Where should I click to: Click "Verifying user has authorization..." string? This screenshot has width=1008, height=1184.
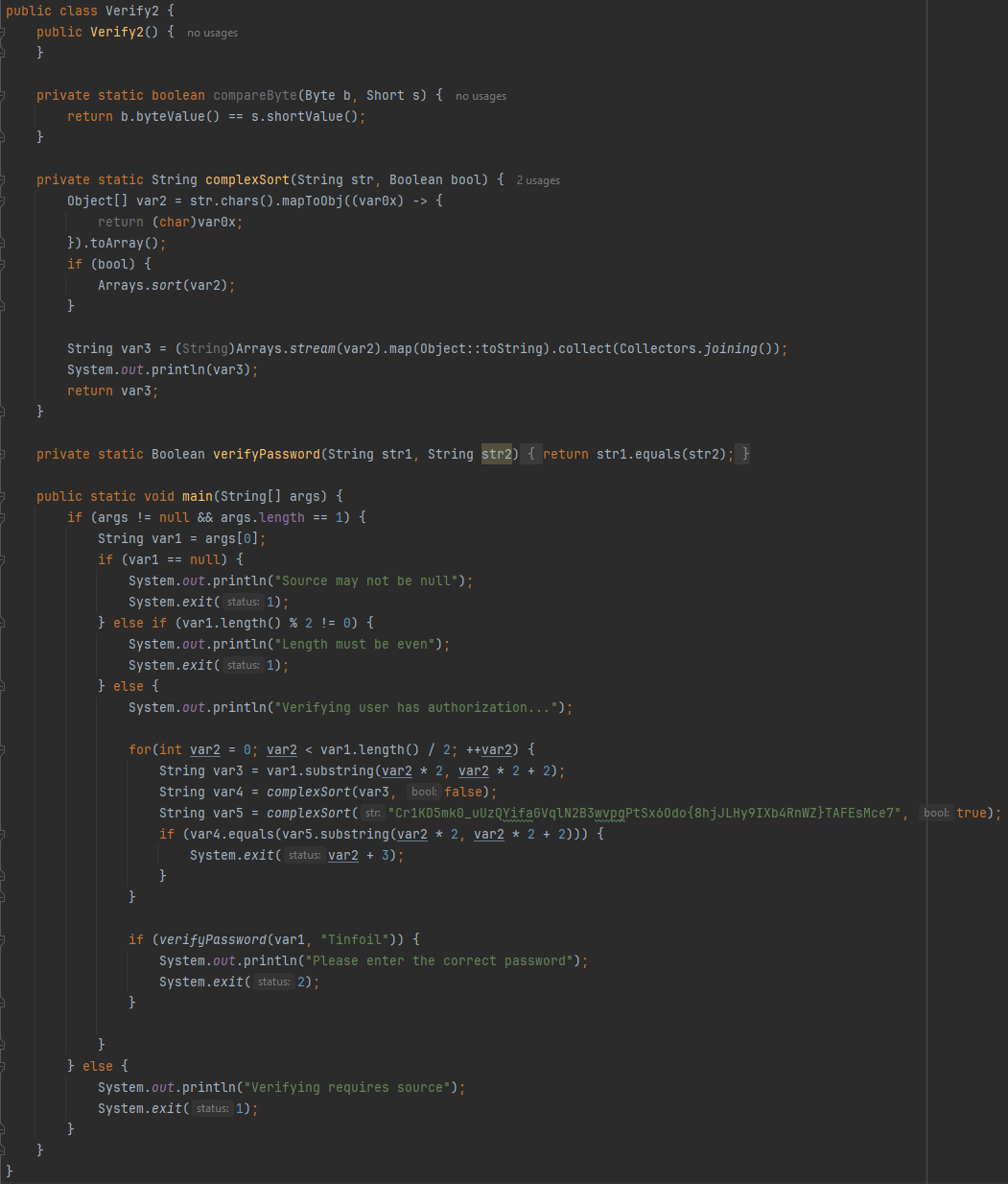(x=416, y=707)
